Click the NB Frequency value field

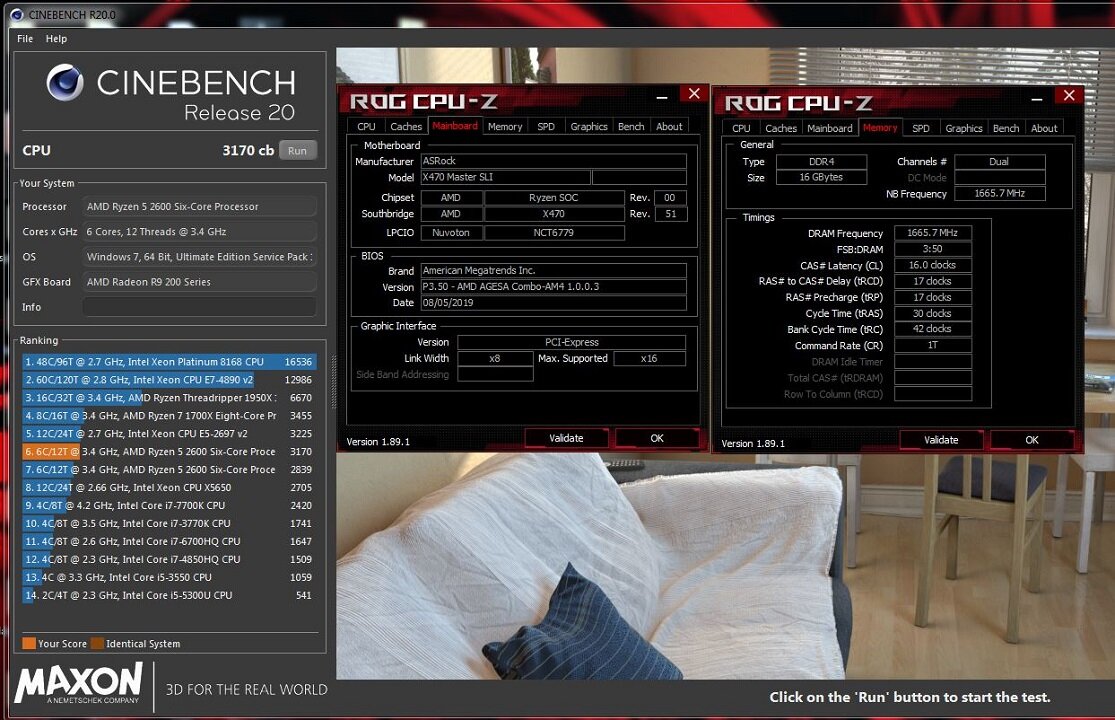tap(999, 193)
